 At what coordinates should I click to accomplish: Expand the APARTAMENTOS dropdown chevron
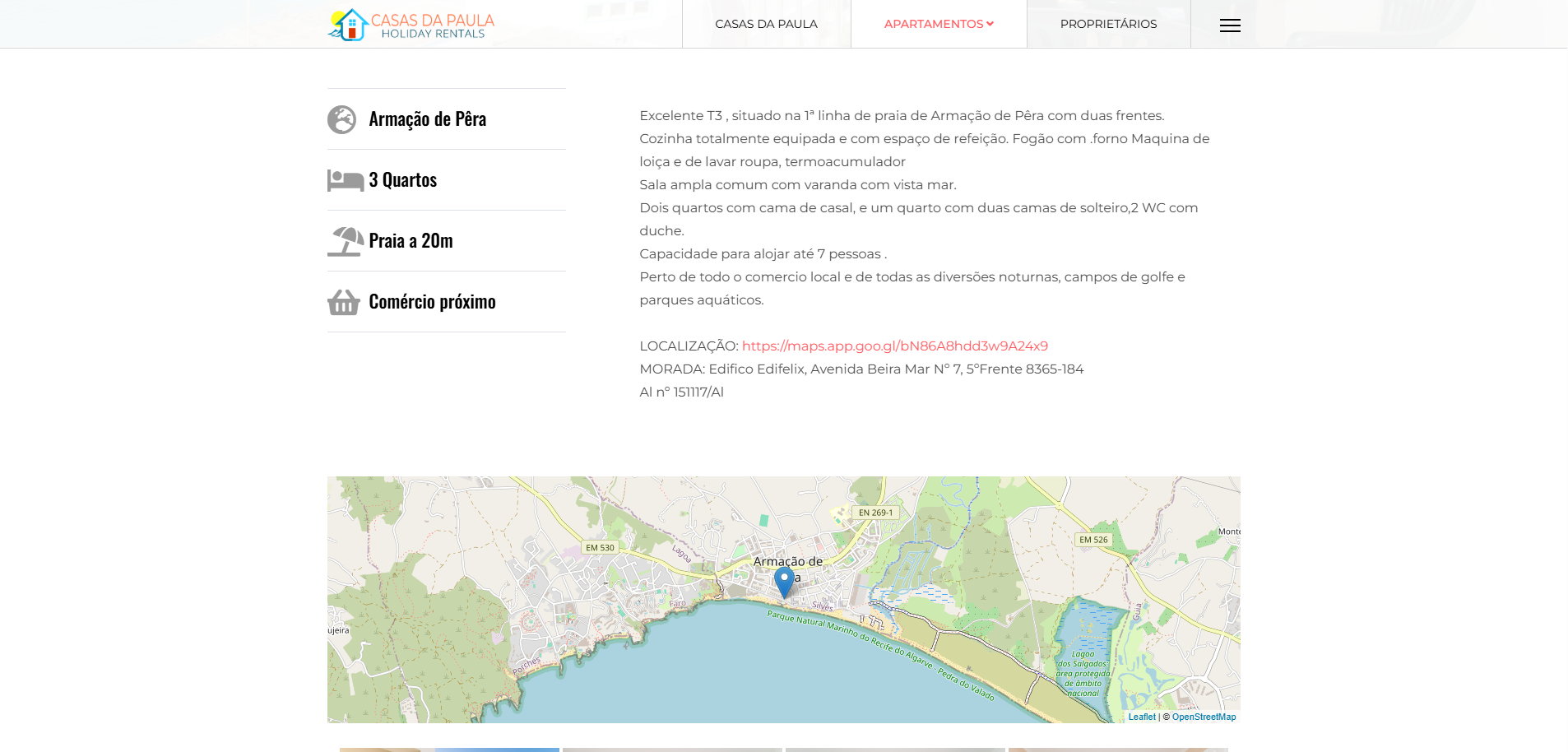990,24
